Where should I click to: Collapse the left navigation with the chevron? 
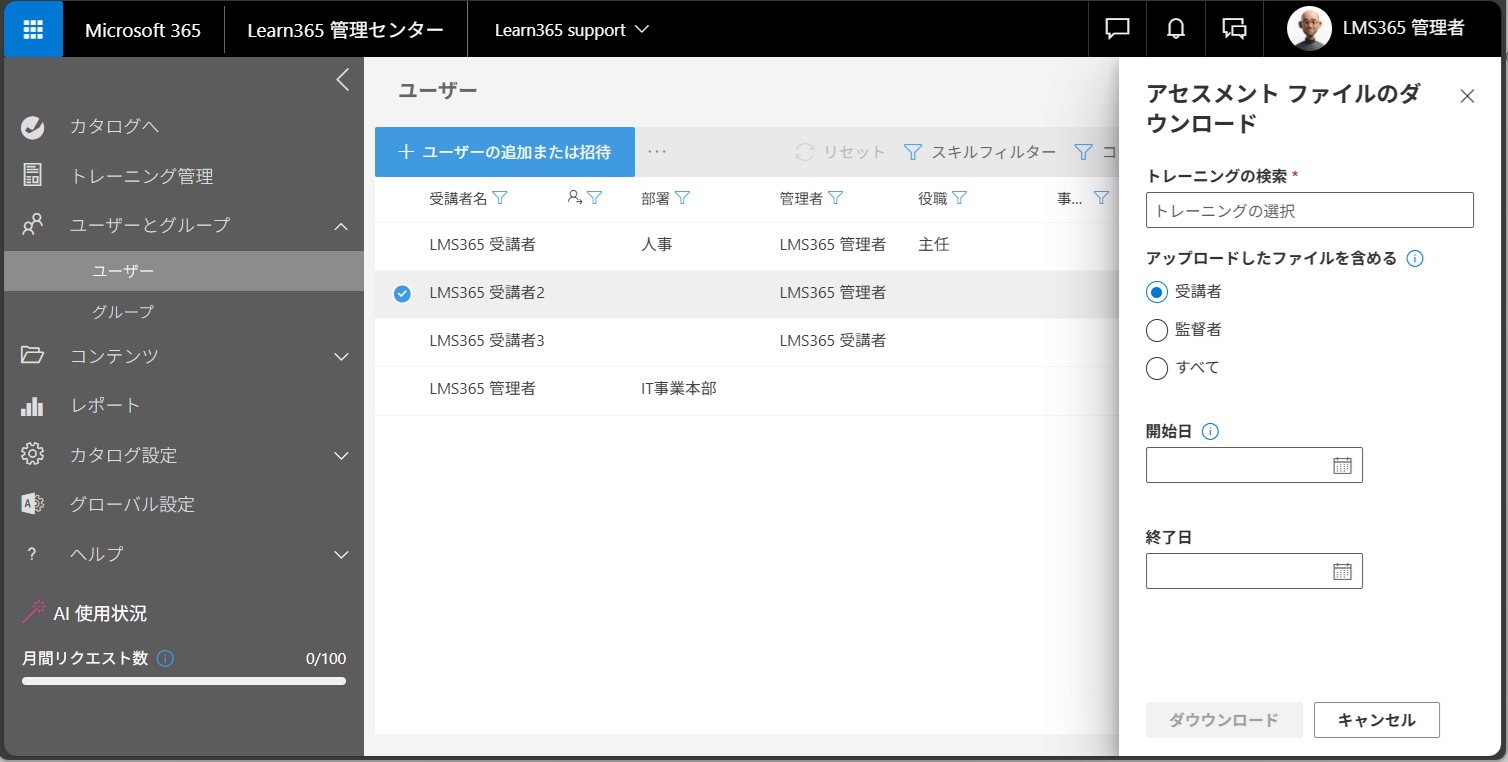pos(342,80)
